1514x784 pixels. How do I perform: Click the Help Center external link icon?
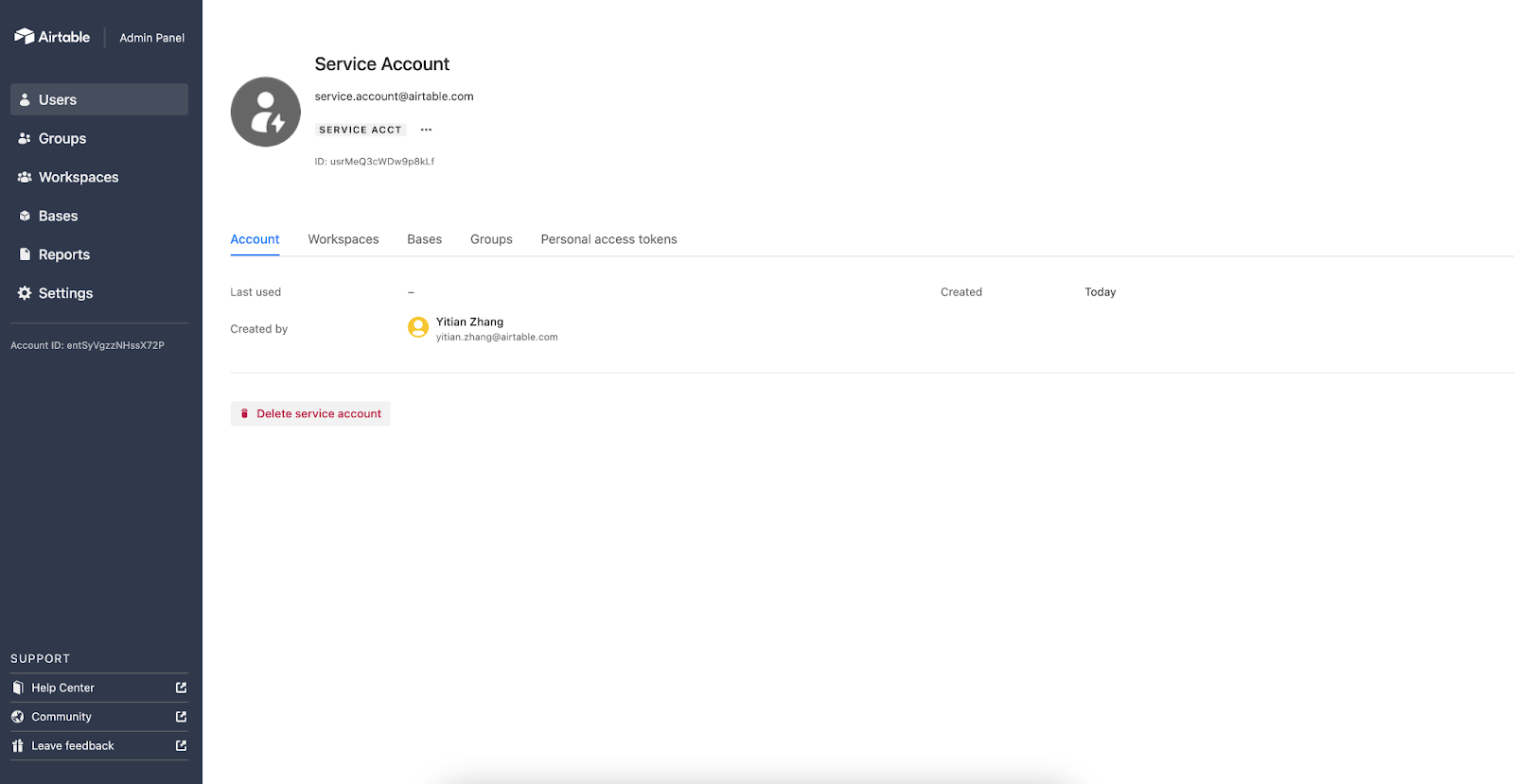[181, 688]
